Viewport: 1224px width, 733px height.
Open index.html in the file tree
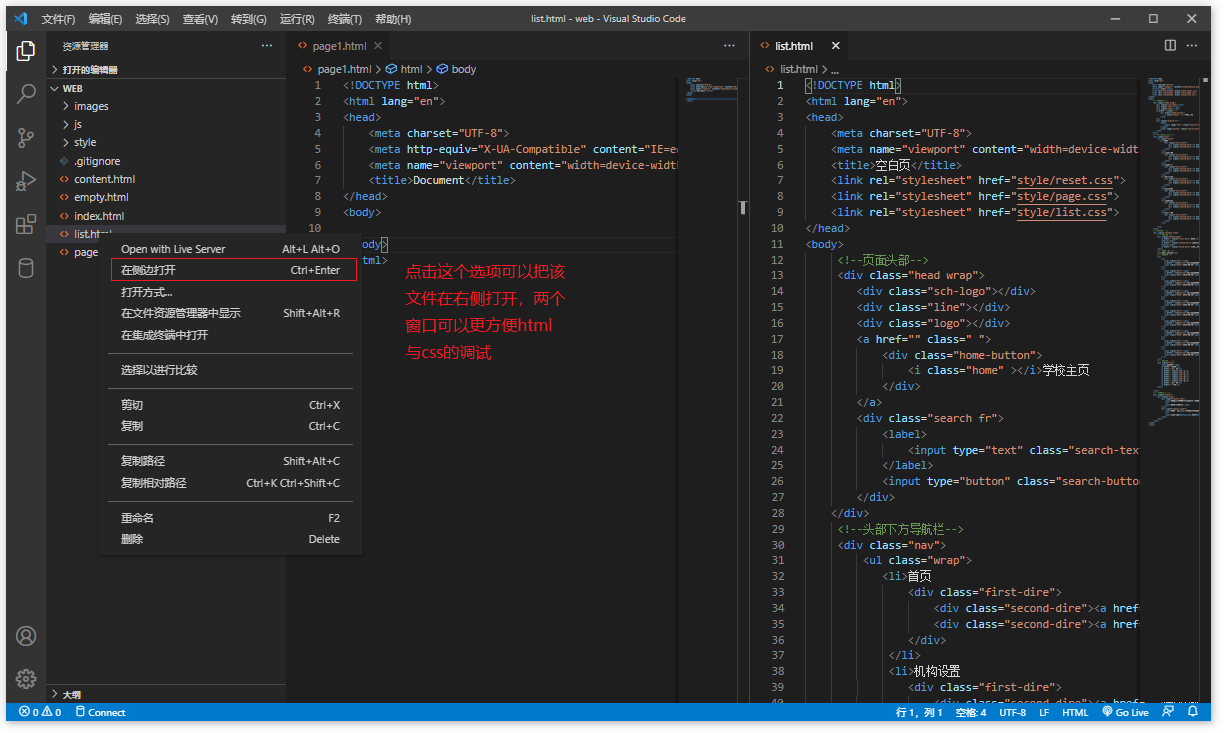click(x=99, y=216)
